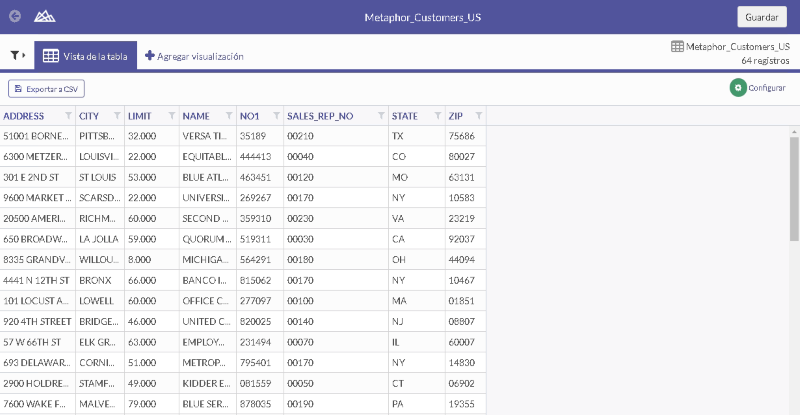Click the green Configurar gear icon

(x=738, y=88)
